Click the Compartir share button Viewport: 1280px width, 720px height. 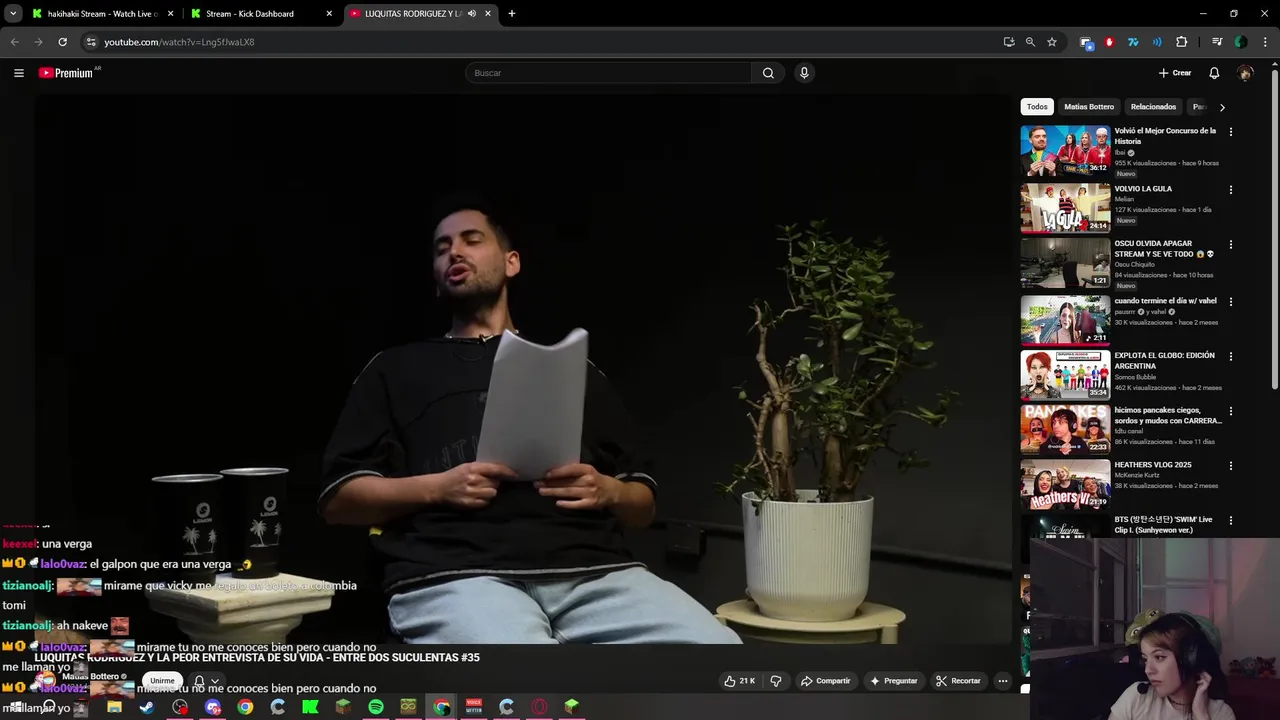pos(826,681)
